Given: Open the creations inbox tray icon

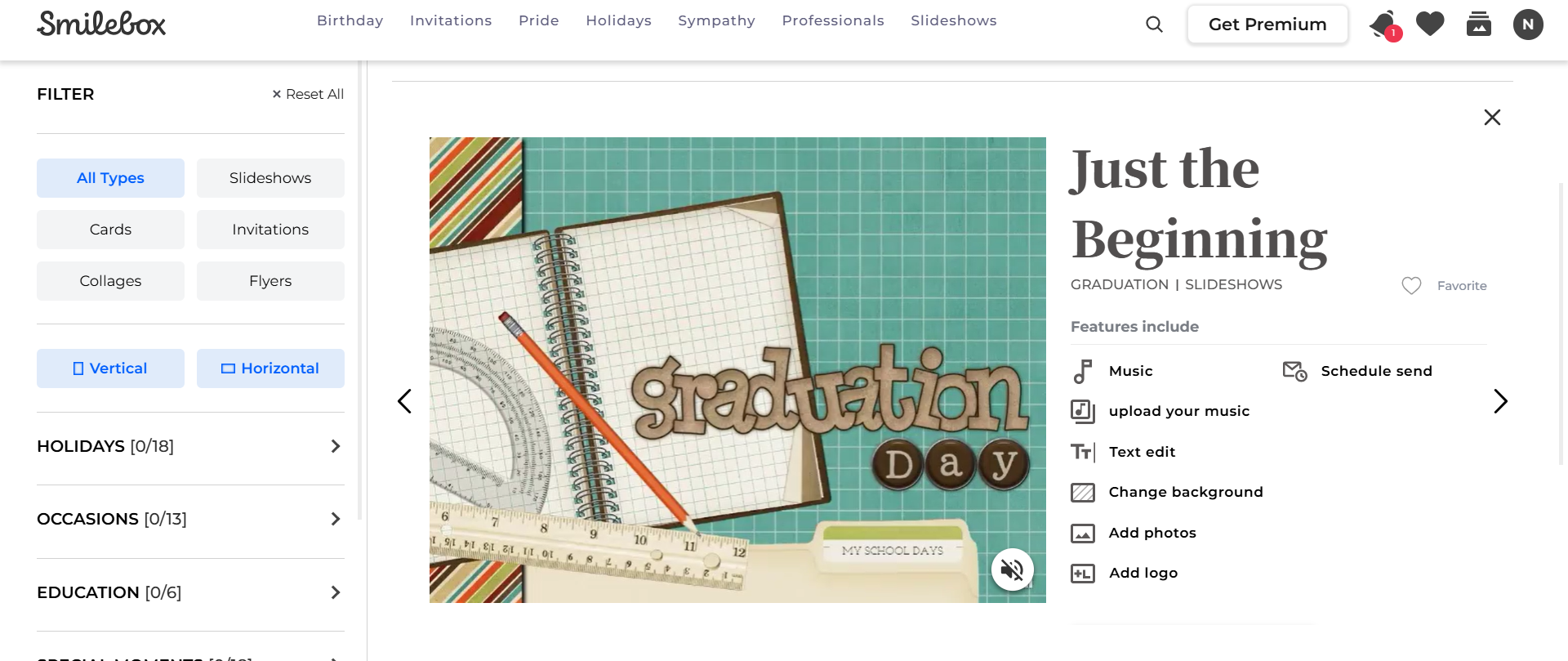Looking at the screenshot, I should pos(1479,24).
